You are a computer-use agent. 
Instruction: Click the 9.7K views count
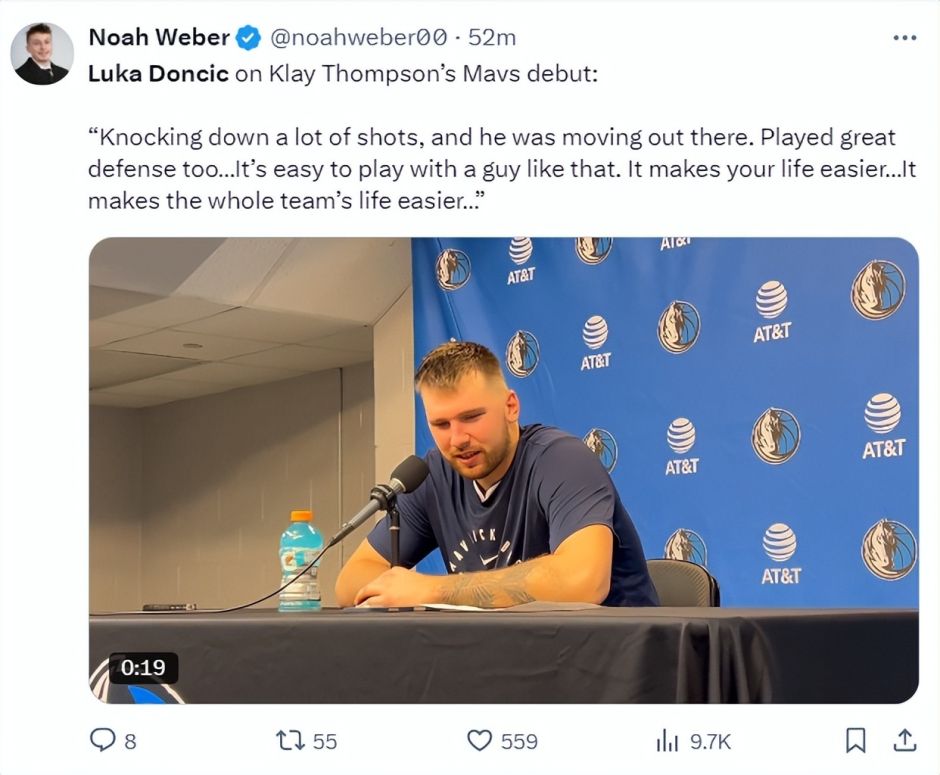click(x=711, y=741)
